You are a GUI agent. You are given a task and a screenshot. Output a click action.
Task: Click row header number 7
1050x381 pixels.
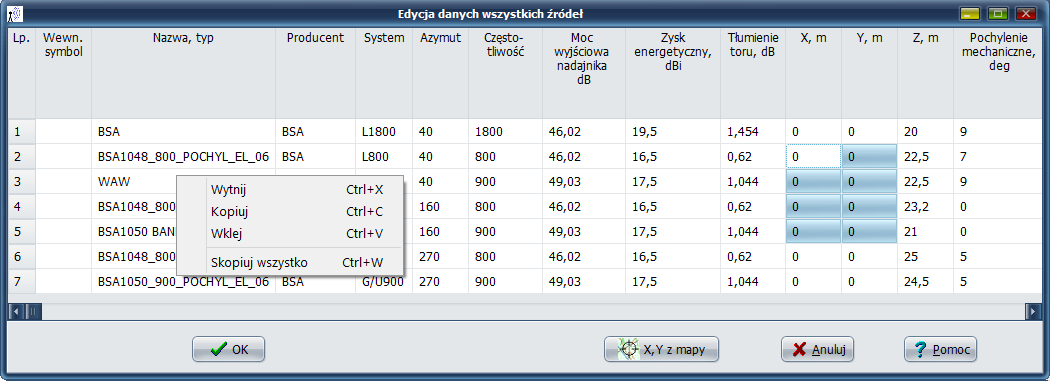click(x=21, y=282)
